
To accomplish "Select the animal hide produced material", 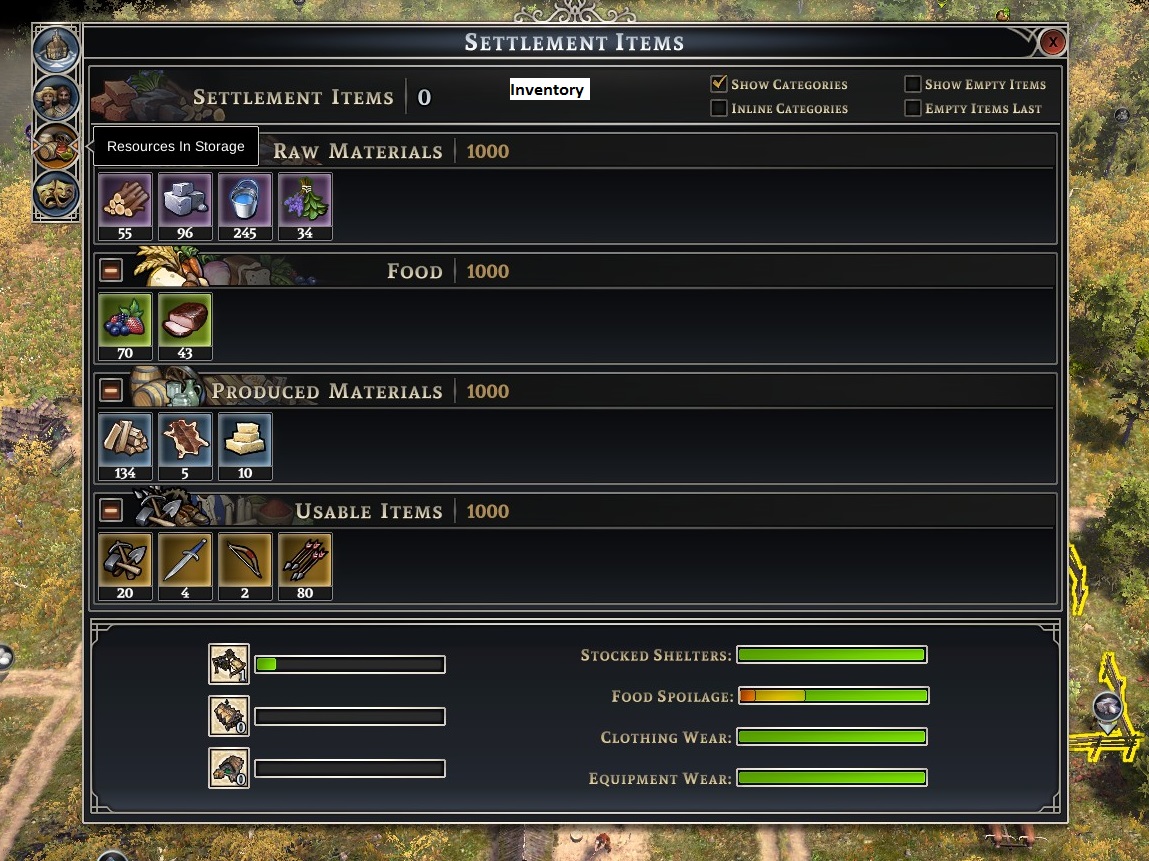I will click(185, 446).
